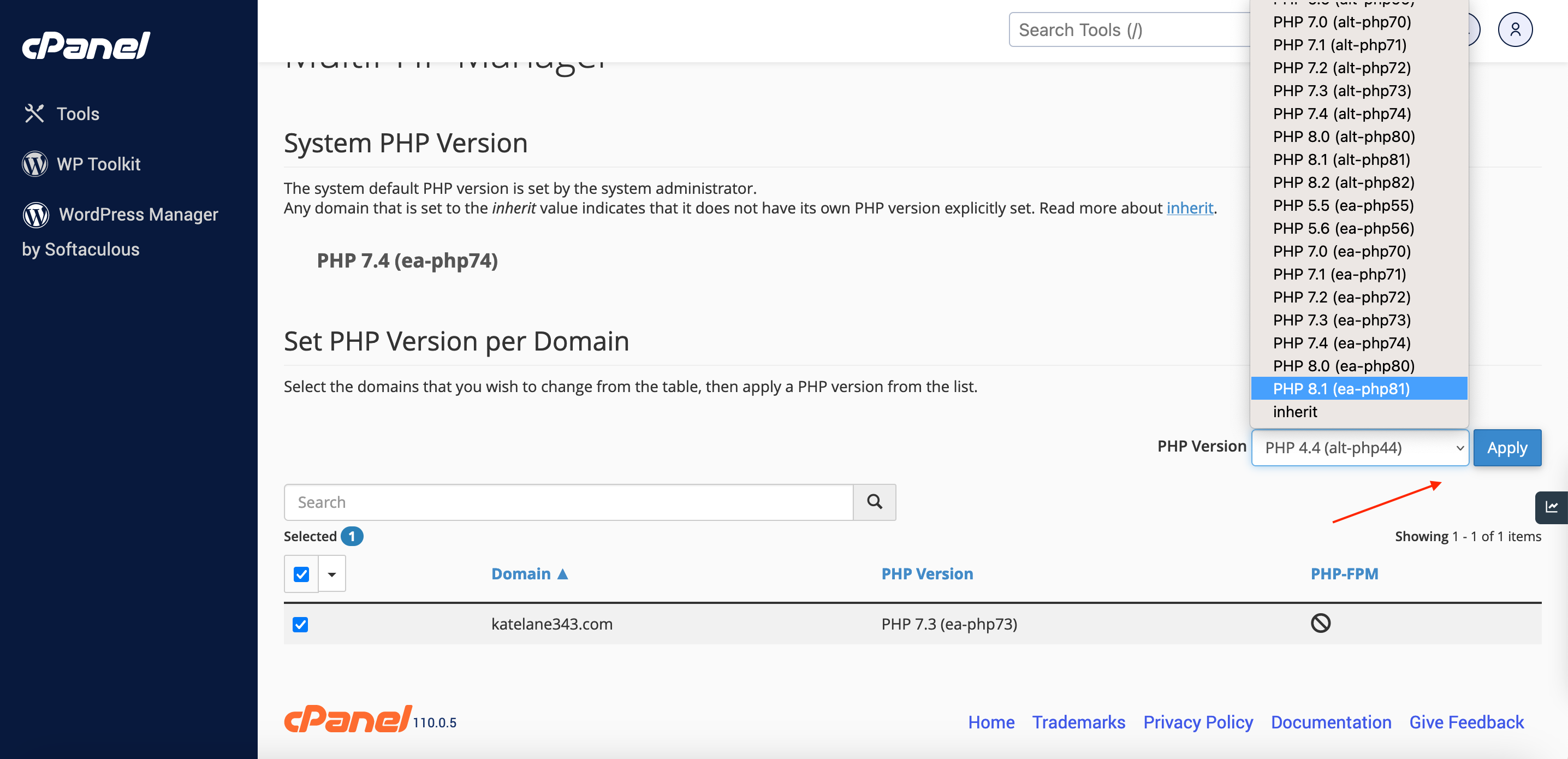Viewport: 1568px width, 759px height.
Task: Choose PHP 7.2 (alt-php72) option
Action: pos(1358,68)
